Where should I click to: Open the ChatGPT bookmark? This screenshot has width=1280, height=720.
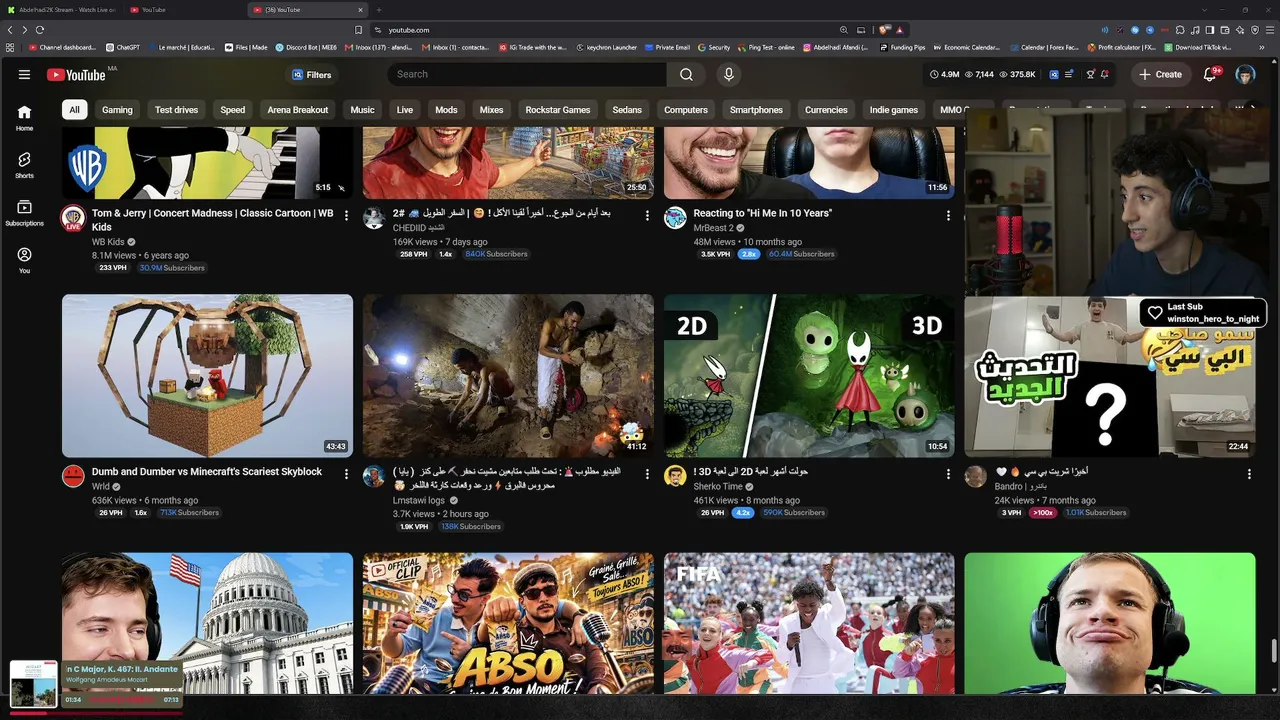pos(123,47)
